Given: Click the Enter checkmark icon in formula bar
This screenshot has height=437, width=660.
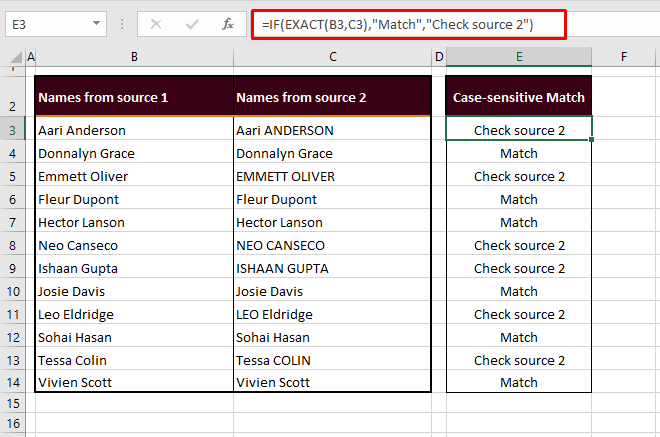Looking at the screenshot, I should pos(190,24).
